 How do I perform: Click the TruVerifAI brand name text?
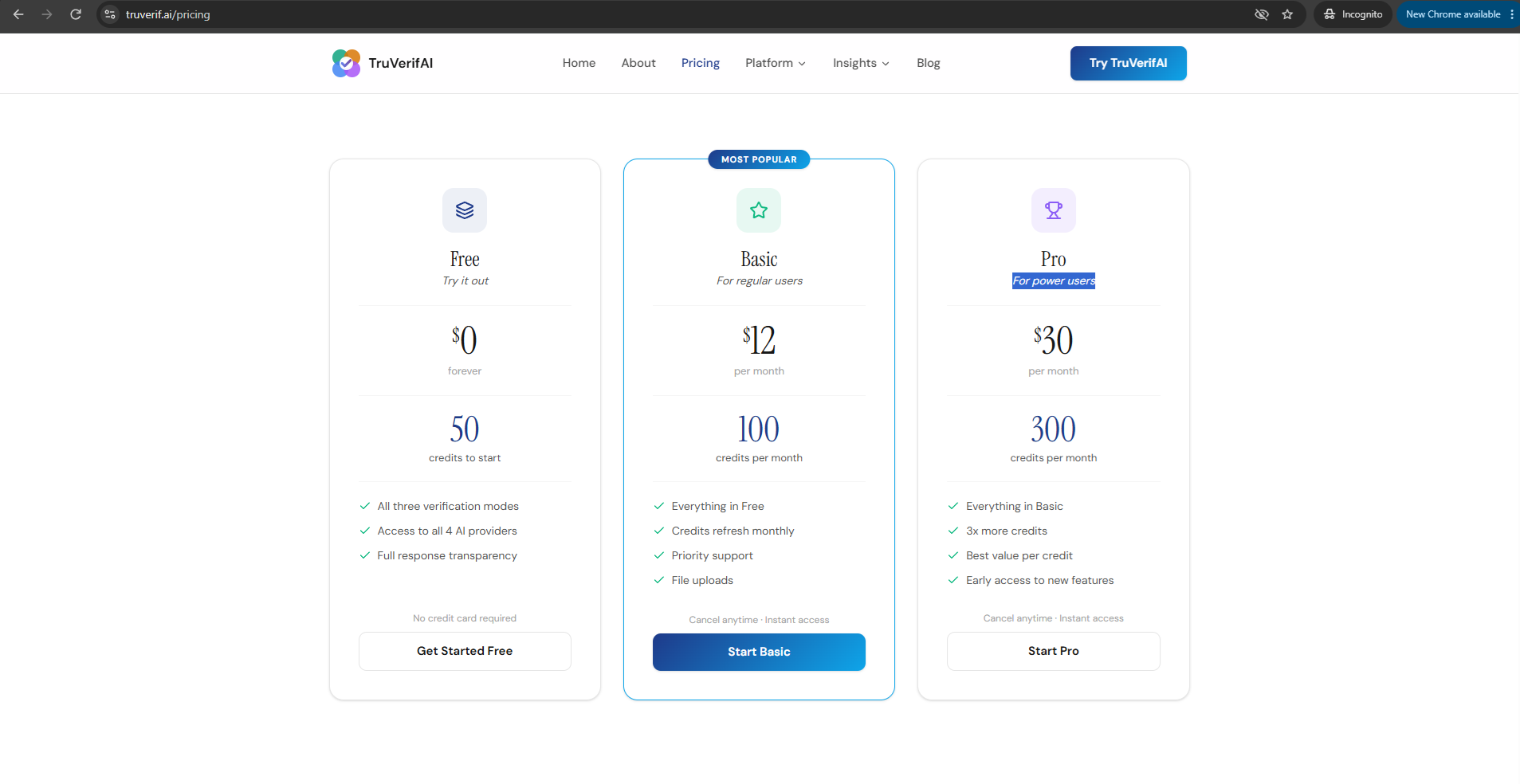(401, 63)
